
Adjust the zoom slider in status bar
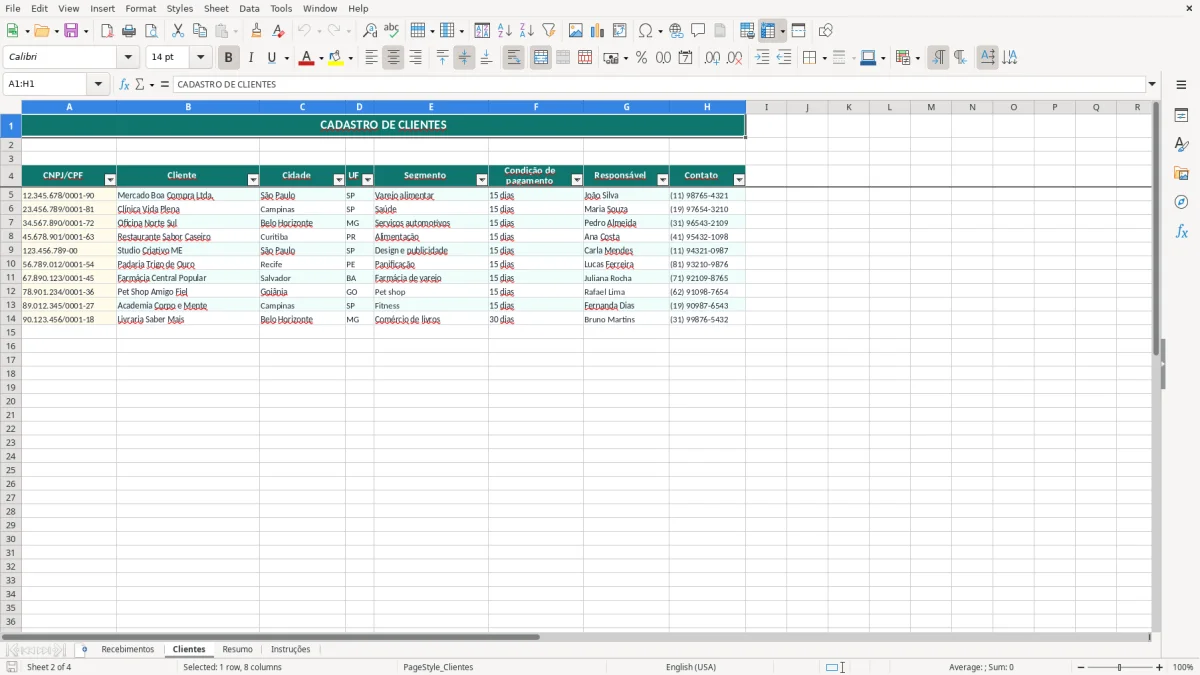click(1119, 667)
